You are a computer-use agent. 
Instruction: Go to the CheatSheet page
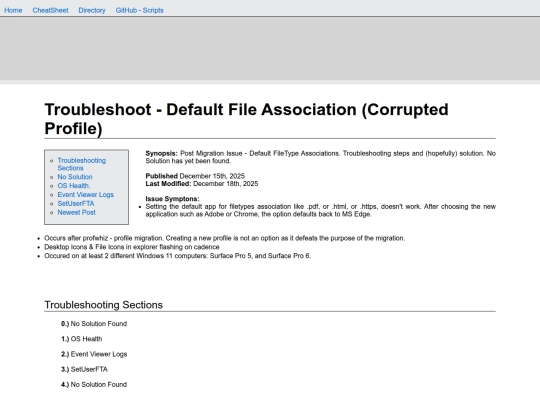[x=50, y=10]
